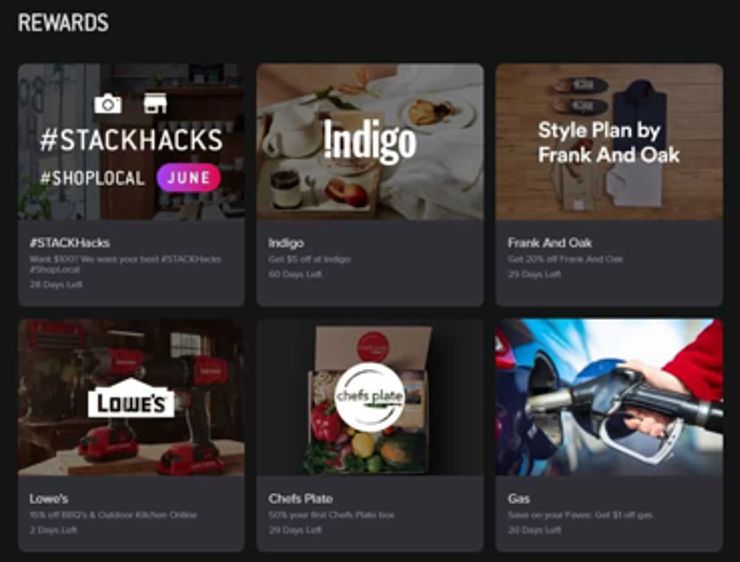740x562 pixels.
Task: Click the camera icon on #STACKHACKS card
Action: point(108,104)
